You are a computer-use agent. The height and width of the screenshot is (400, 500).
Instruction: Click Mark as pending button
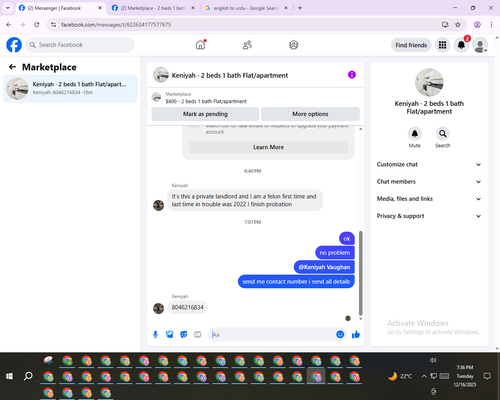pyautogui.click(x=205, y=114)
